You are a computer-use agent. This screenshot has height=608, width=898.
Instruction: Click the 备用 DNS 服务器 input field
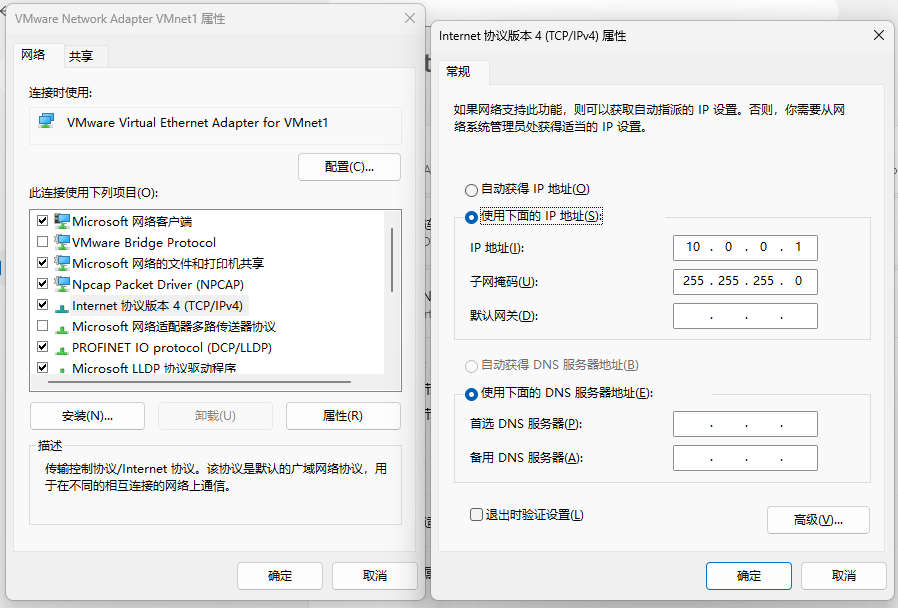(745, 458)
